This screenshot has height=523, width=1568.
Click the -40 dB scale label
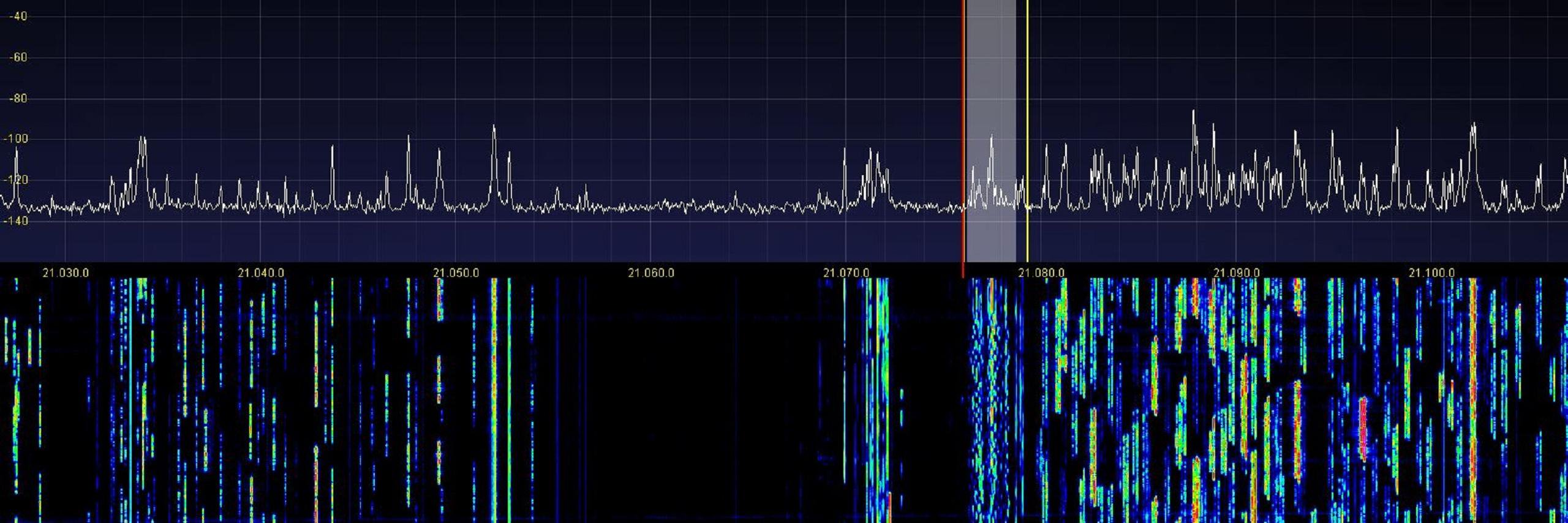point(17,17)
